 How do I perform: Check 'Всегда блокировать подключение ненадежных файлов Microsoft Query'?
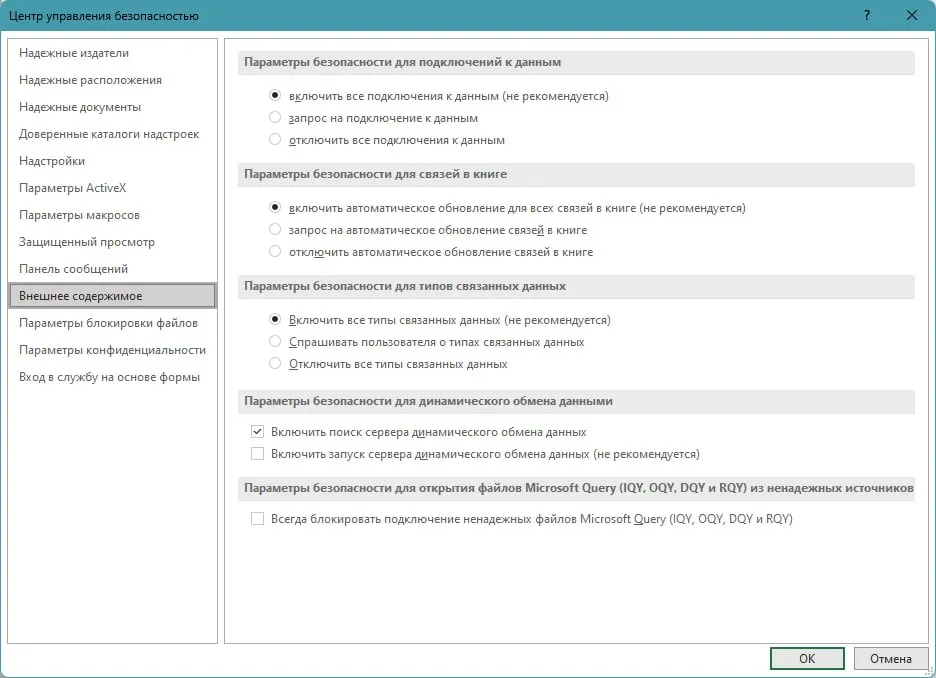tap(258, 519)
